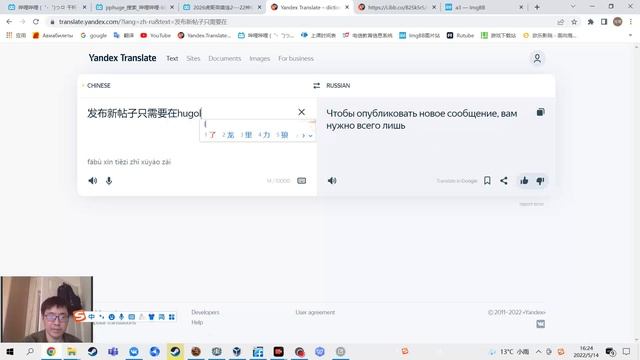Image resolution: width=640 pixels, height=360 pixels.
Task: Switch to the Text translation tab
Action: (172, 58)
